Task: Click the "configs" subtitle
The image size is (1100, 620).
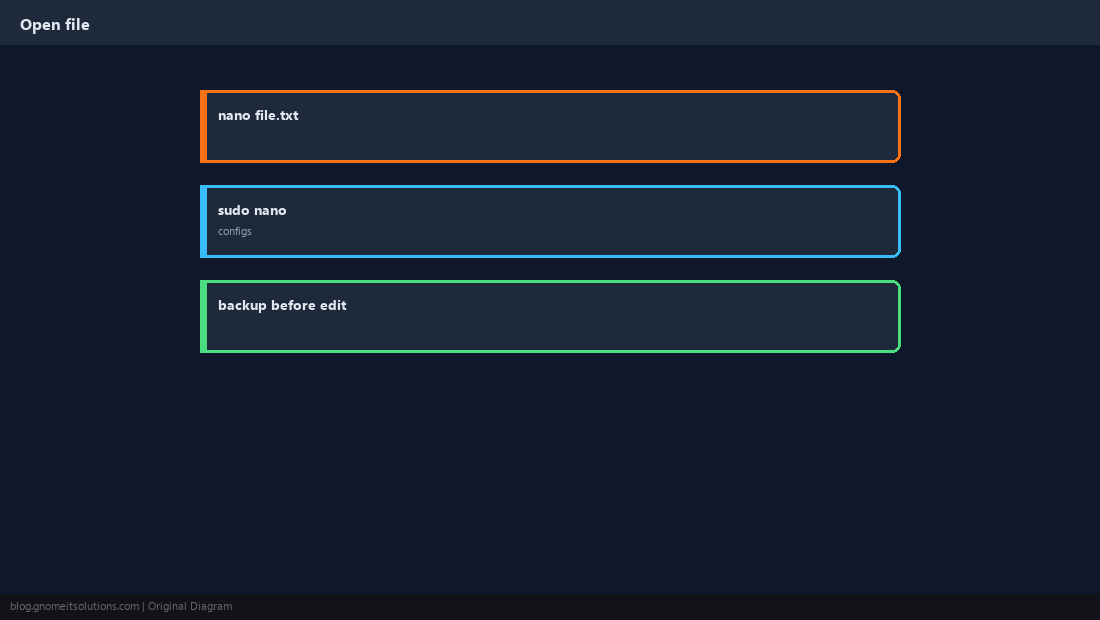Action: [234, 231]
